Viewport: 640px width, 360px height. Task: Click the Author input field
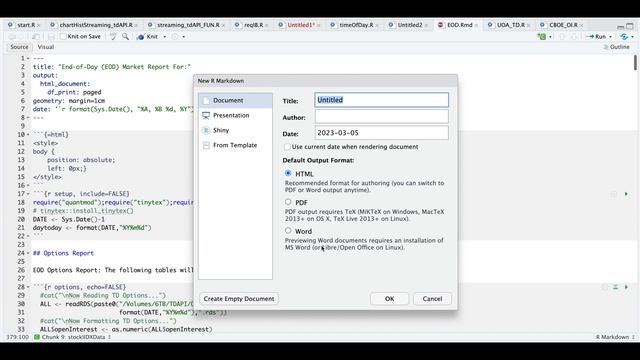382,117
